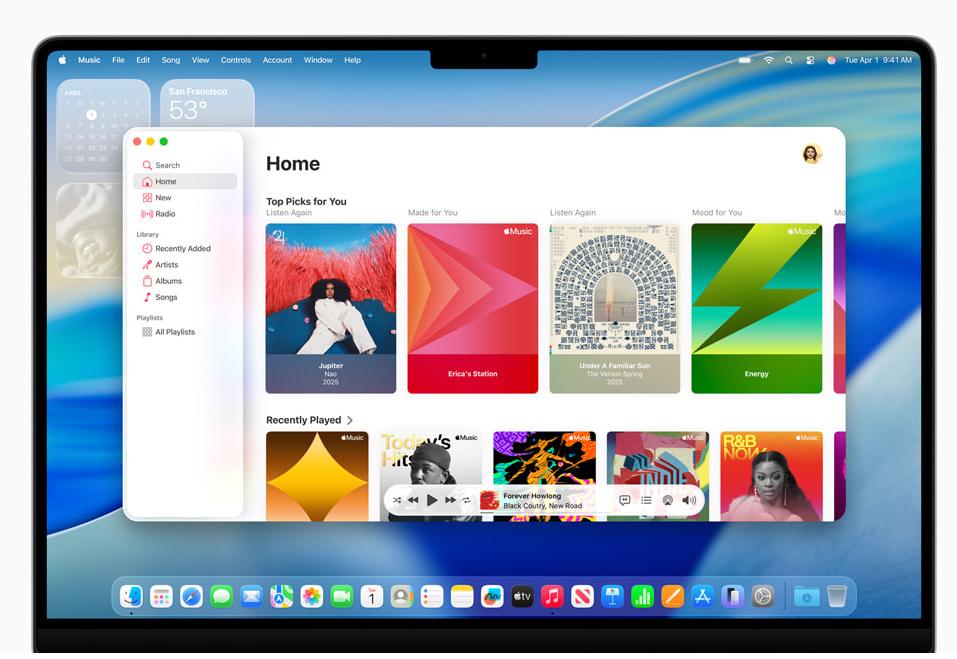The height and width of the screenshot is (659, 957).
Task: Toggle repeat in the playback bar
Action: (x=467, y=500)
